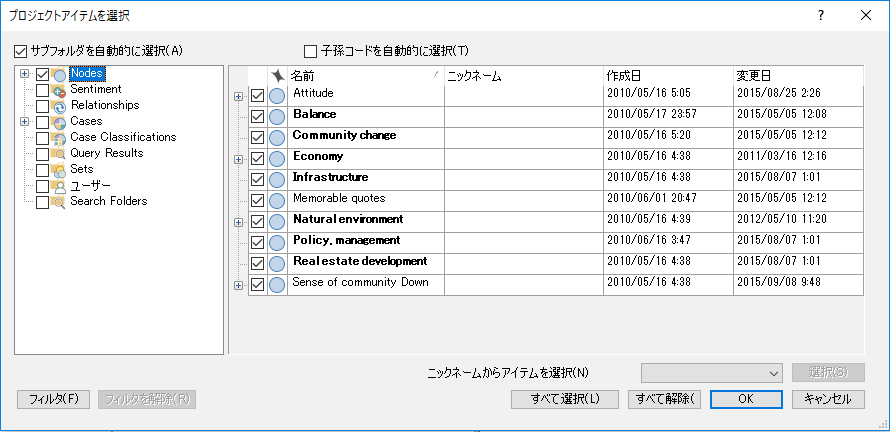Screen dimensions: 890x432
Task: Click the Sentiment folder icon
Action: tap(59, 90)
